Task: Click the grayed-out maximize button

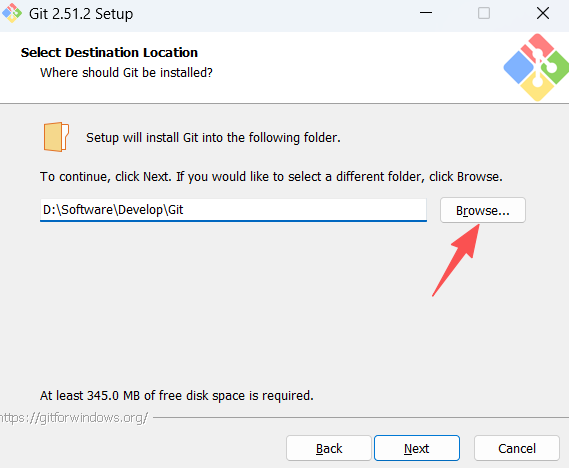Action: pyautogui.click(x=484, y=13)
